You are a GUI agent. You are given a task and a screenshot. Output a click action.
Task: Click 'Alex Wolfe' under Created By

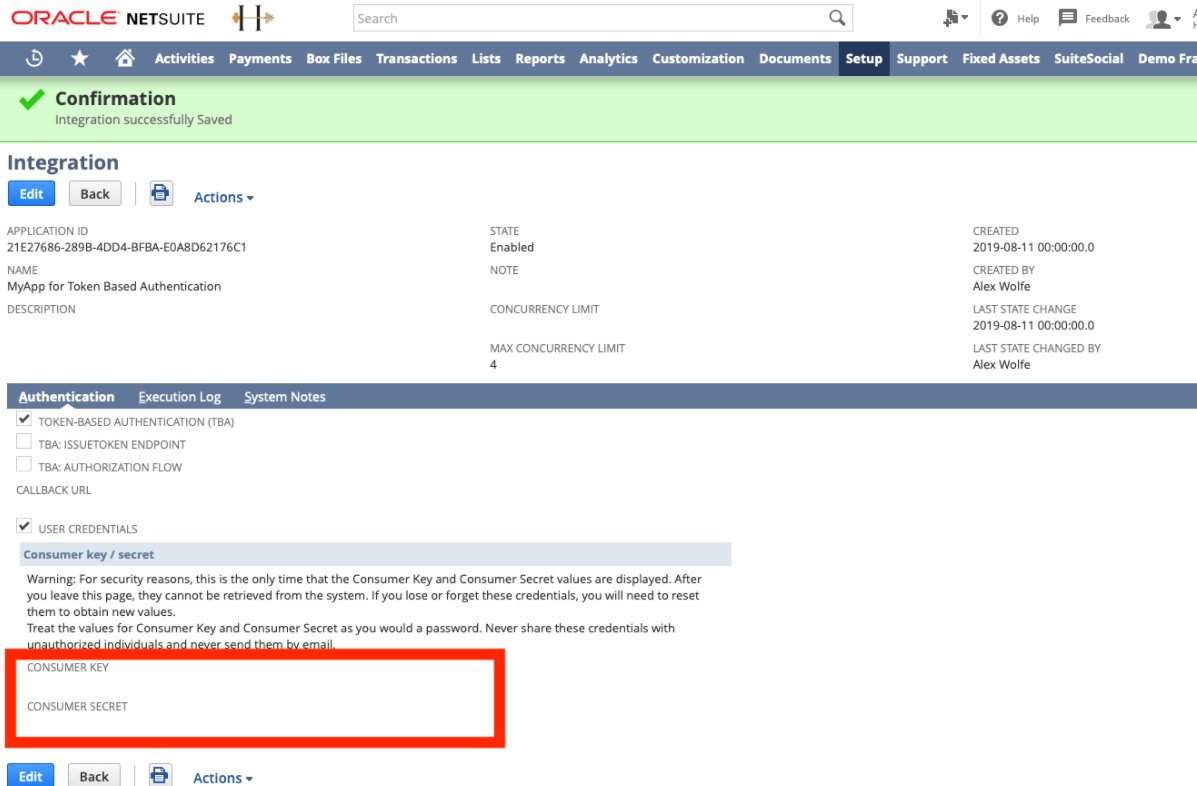coord(1001,286)
